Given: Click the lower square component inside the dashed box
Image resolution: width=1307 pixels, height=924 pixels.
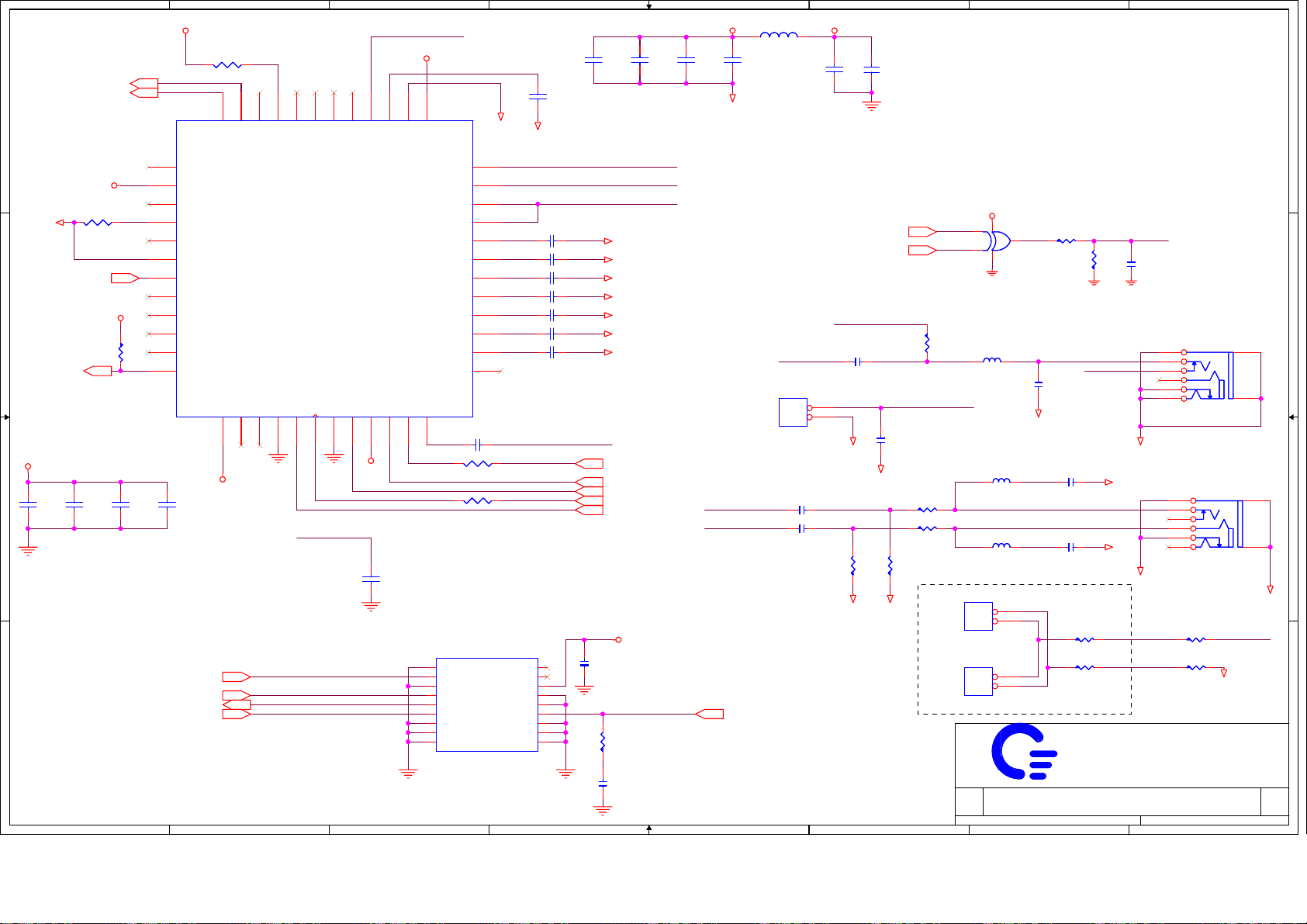Looking at the screenshot, I should click(x=978, y=681).
